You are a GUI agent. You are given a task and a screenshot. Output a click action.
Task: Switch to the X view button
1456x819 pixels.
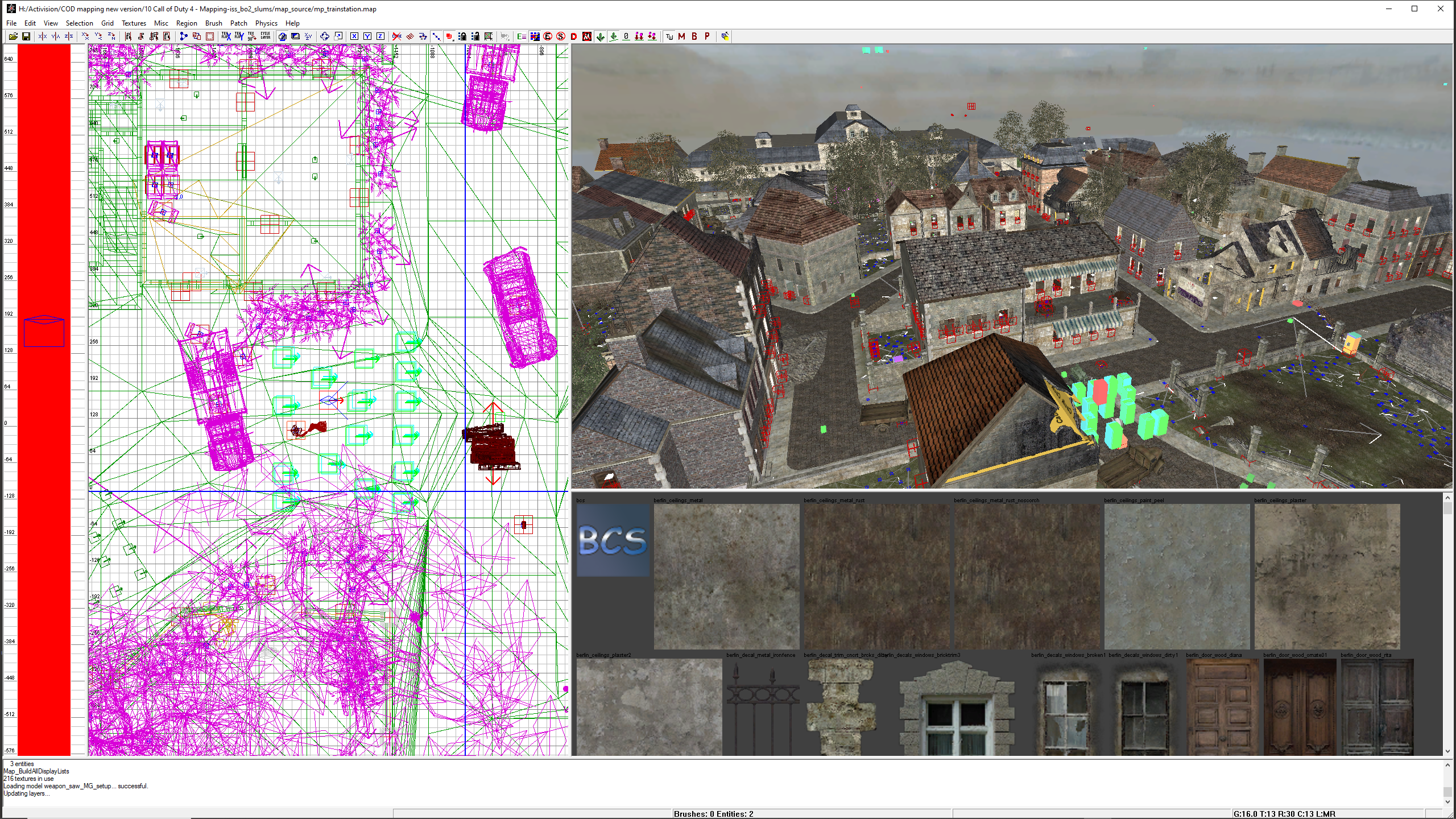354,36
